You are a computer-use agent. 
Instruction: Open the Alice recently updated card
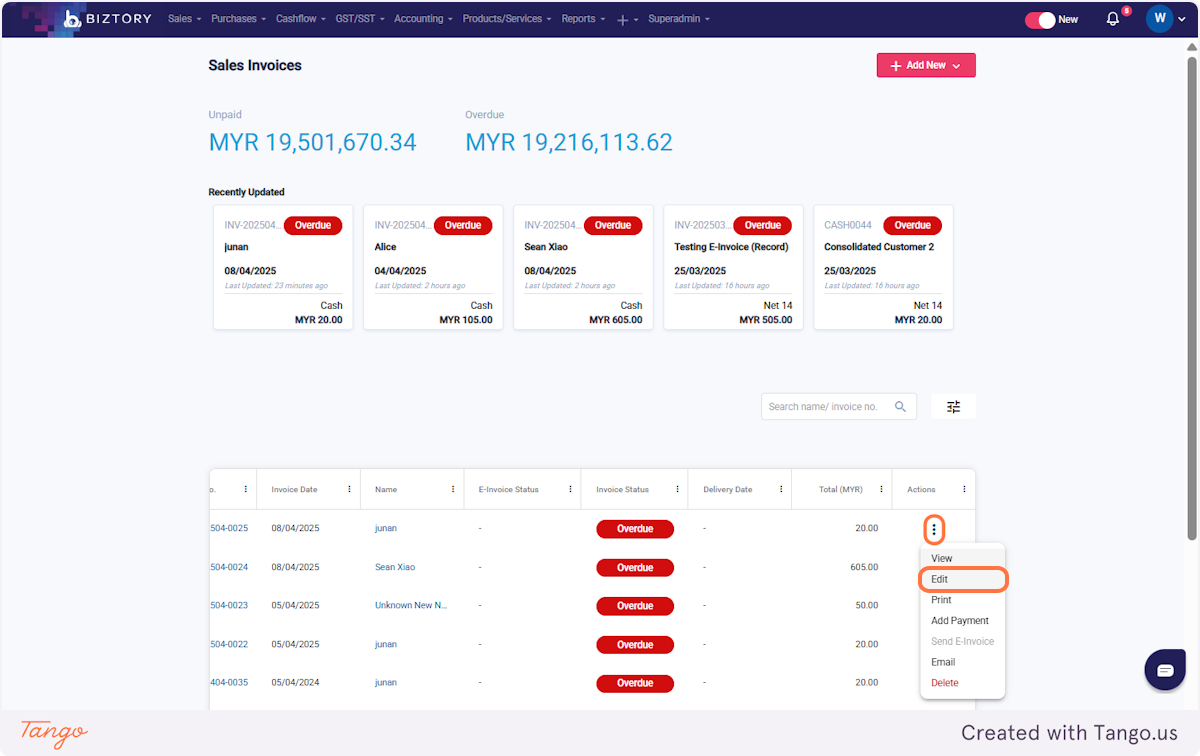pos(433,267)
